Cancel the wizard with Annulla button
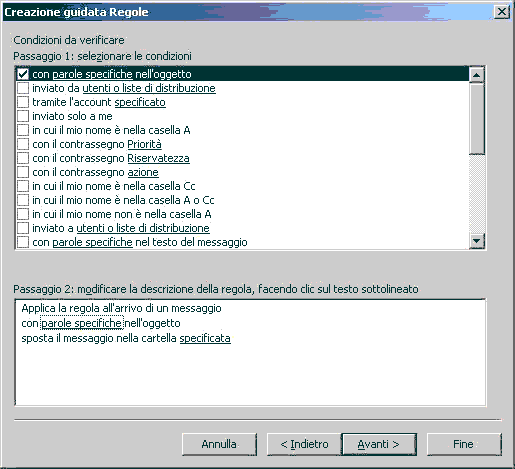The width and height of the screenshot is (515, 469). [219, 444]
